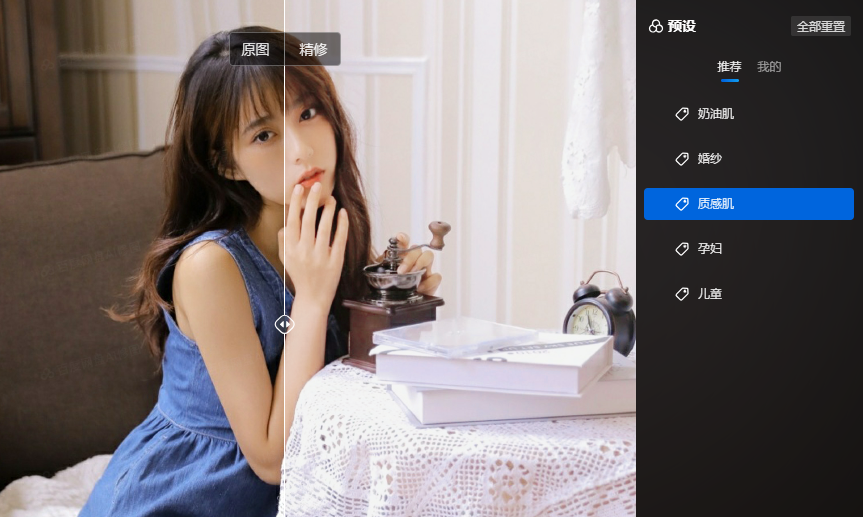The width and height of the screenshot is (863, 517).
Task: Click the 预设 presets icon in panel header
Action: 656,26
